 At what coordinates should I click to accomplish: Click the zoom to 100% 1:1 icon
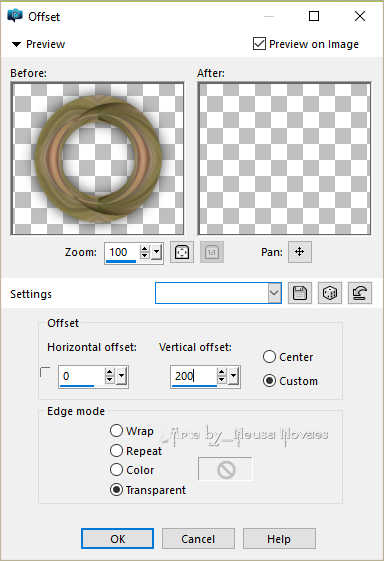(x=212, y=252)
